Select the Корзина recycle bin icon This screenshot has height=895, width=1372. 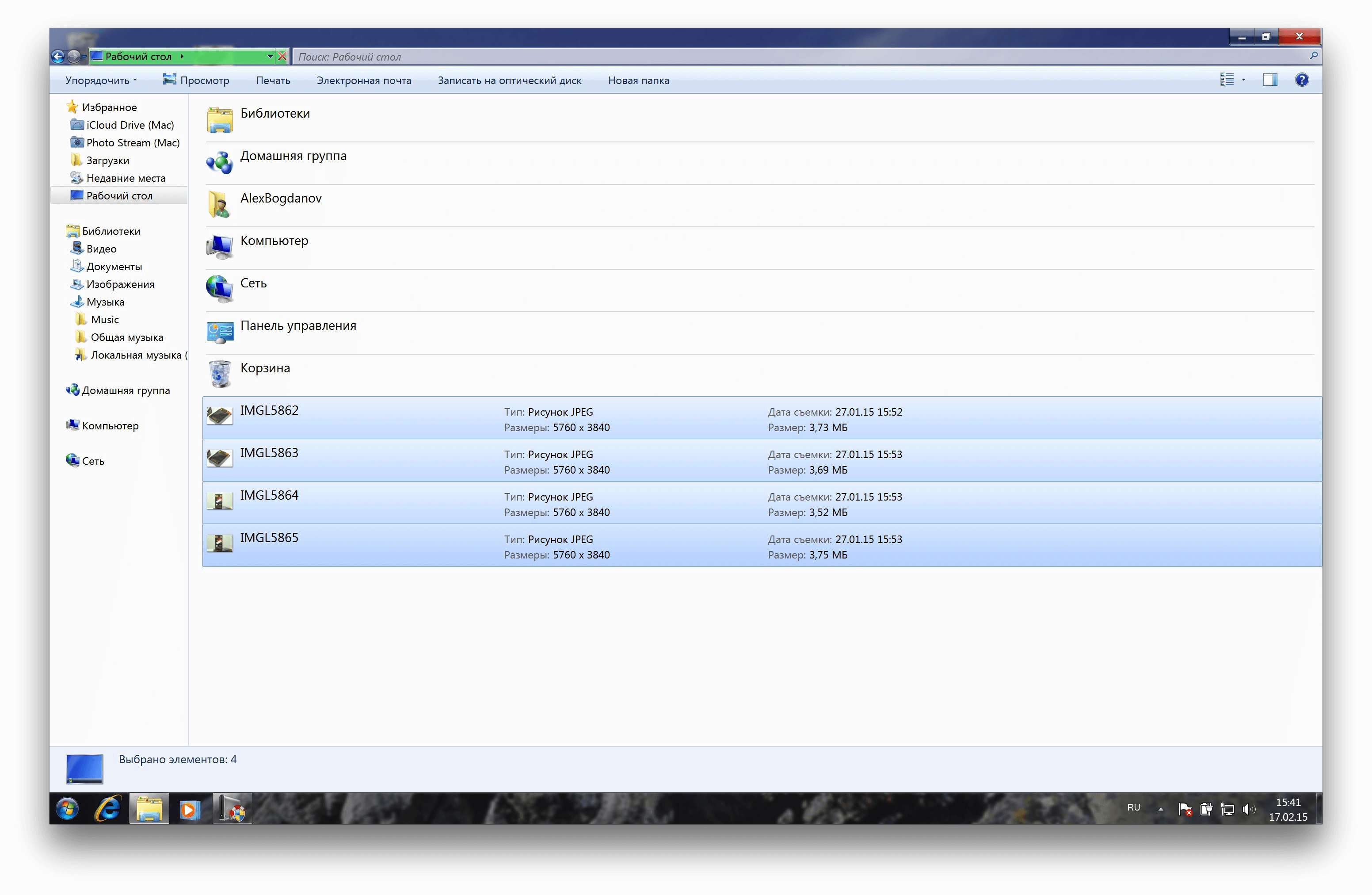[220, 374]
